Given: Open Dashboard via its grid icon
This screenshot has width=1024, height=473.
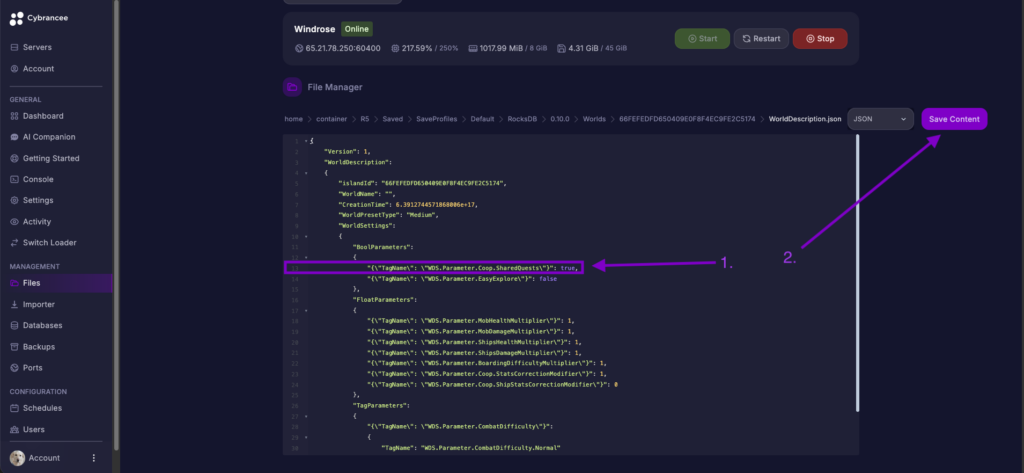Looking at the screenshot, I should pyautogui.click(x=14, y=116).
